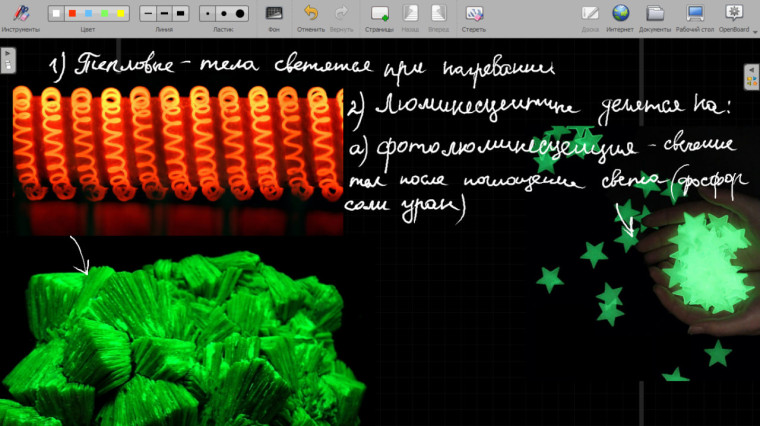The image size is (760, 426).
Task: Click Отменить undo arrow
Action: point(311,17)
